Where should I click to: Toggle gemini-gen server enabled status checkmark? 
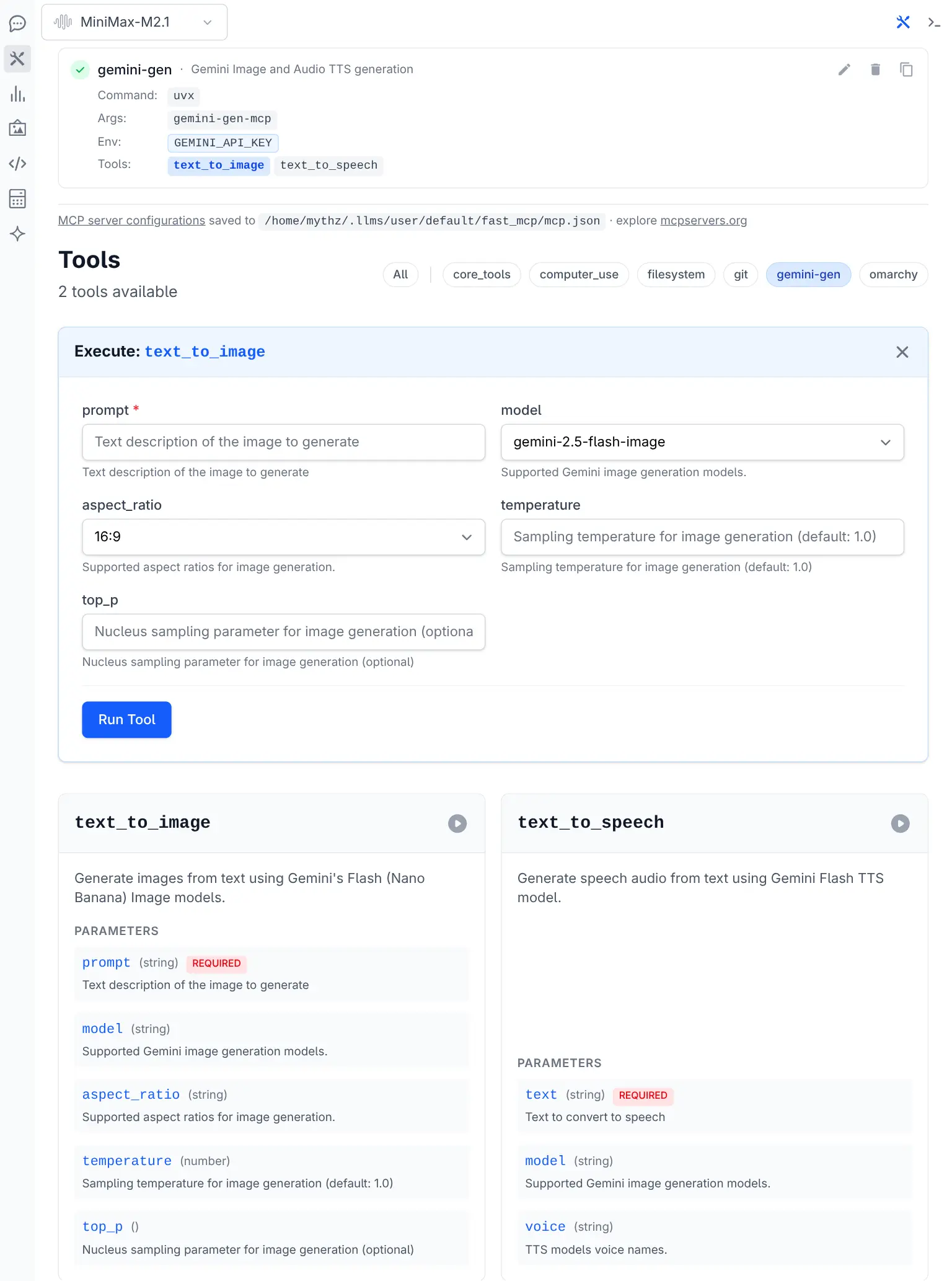tap(80, 69)
